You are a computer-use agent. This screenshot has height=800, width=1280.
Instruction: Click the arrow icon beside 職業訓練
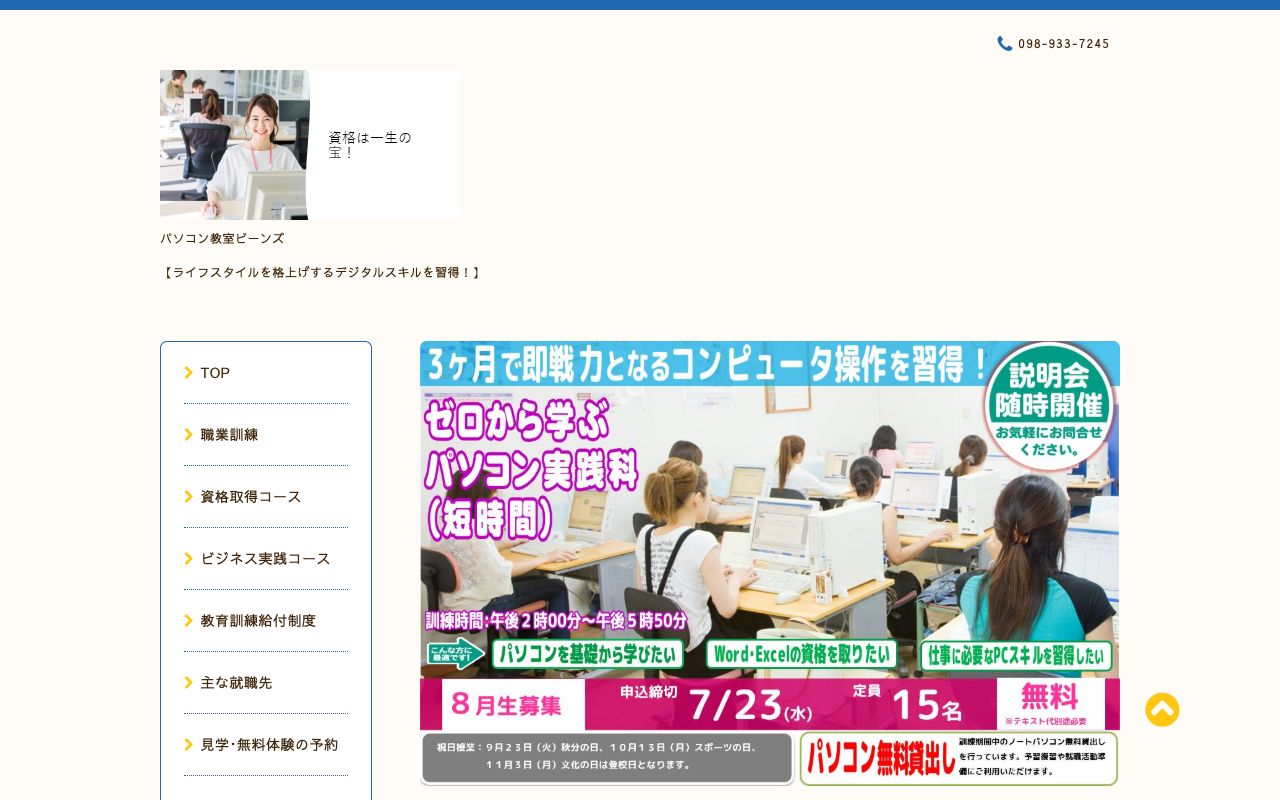coord(189,434)
